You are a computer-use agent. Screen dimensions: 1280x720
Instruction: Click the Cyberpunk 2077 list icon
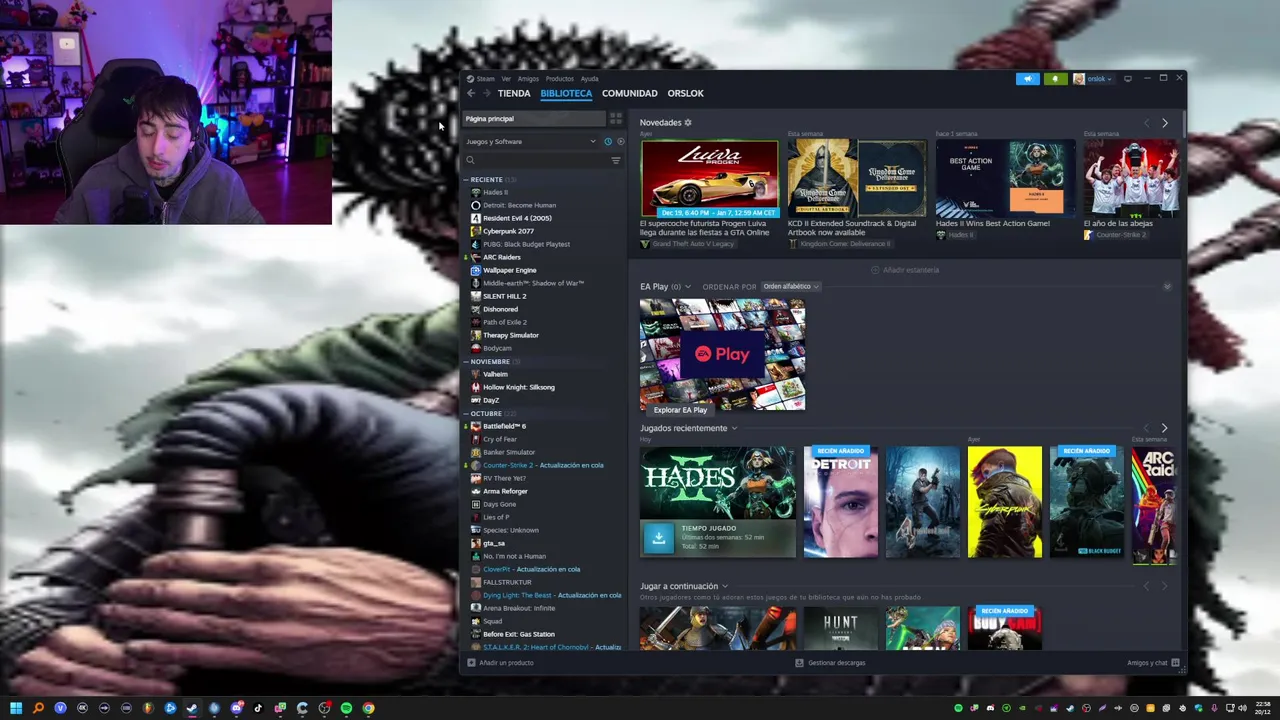pos(476,231)
